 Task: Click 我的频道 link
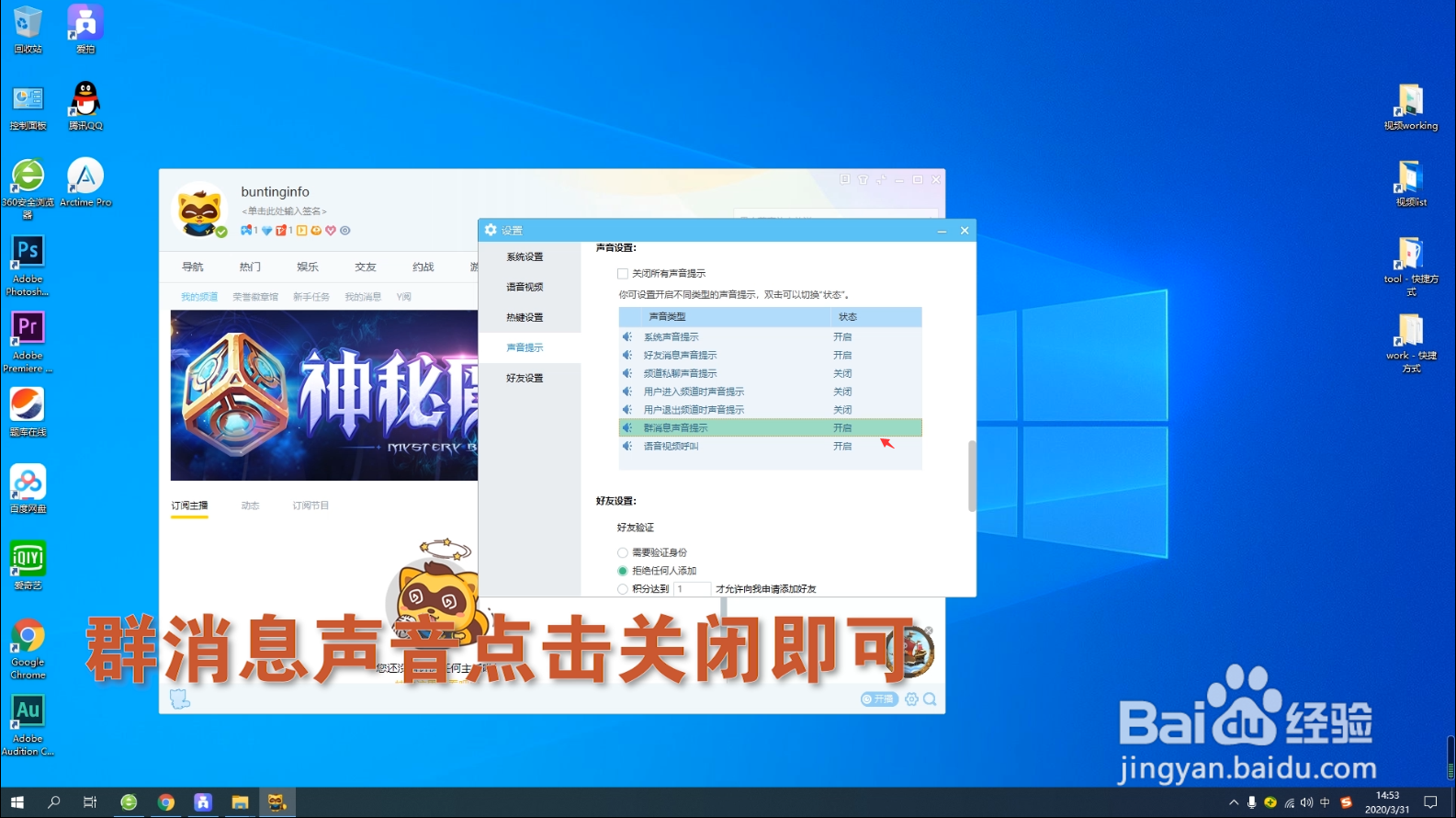199,297
